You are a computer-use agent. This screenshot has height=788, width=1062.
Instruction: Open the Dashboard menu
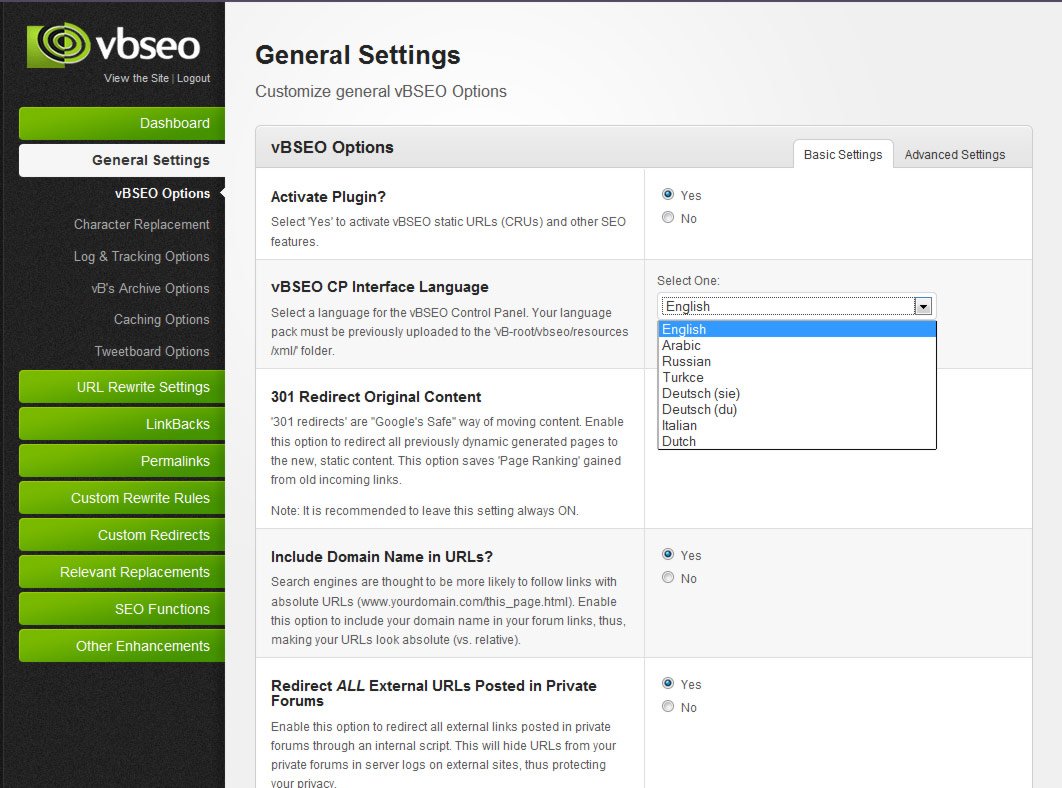(x=122, y=123)
